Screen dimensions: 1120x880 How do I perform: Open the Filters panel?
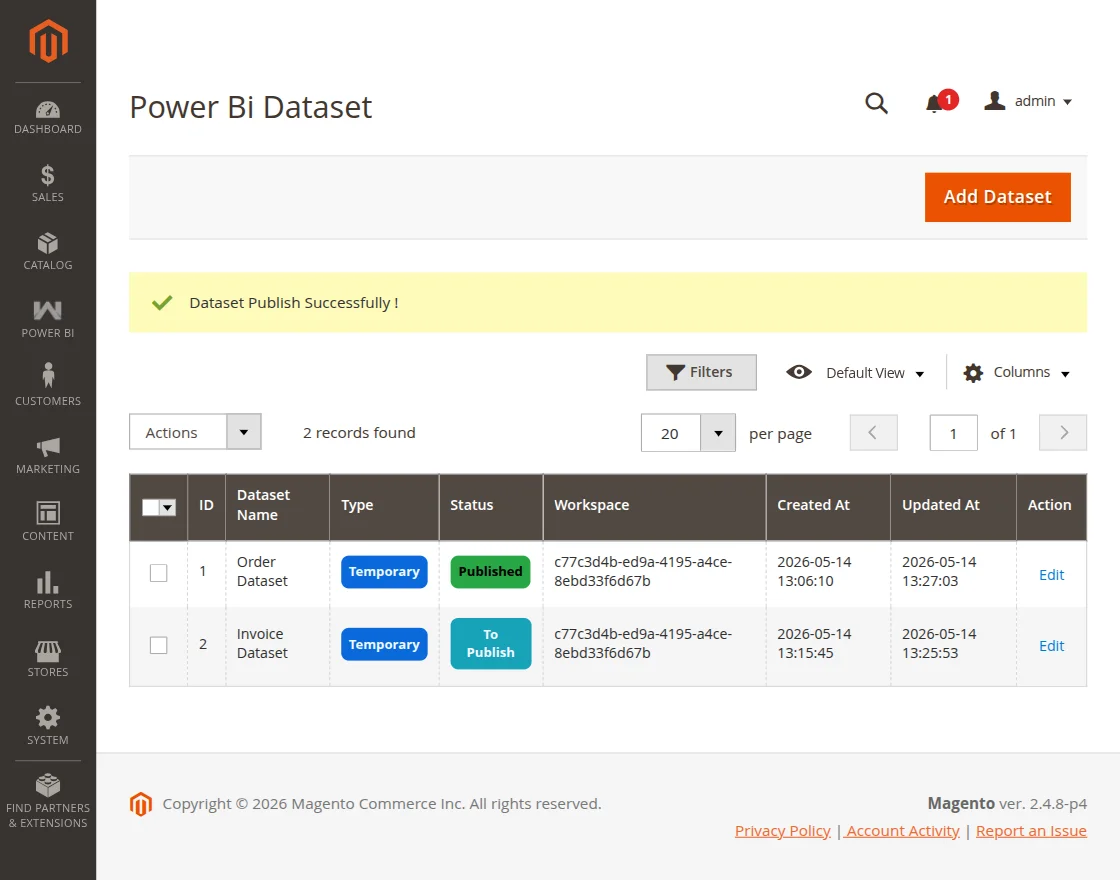pyautogui.click(x=701, y=372)
